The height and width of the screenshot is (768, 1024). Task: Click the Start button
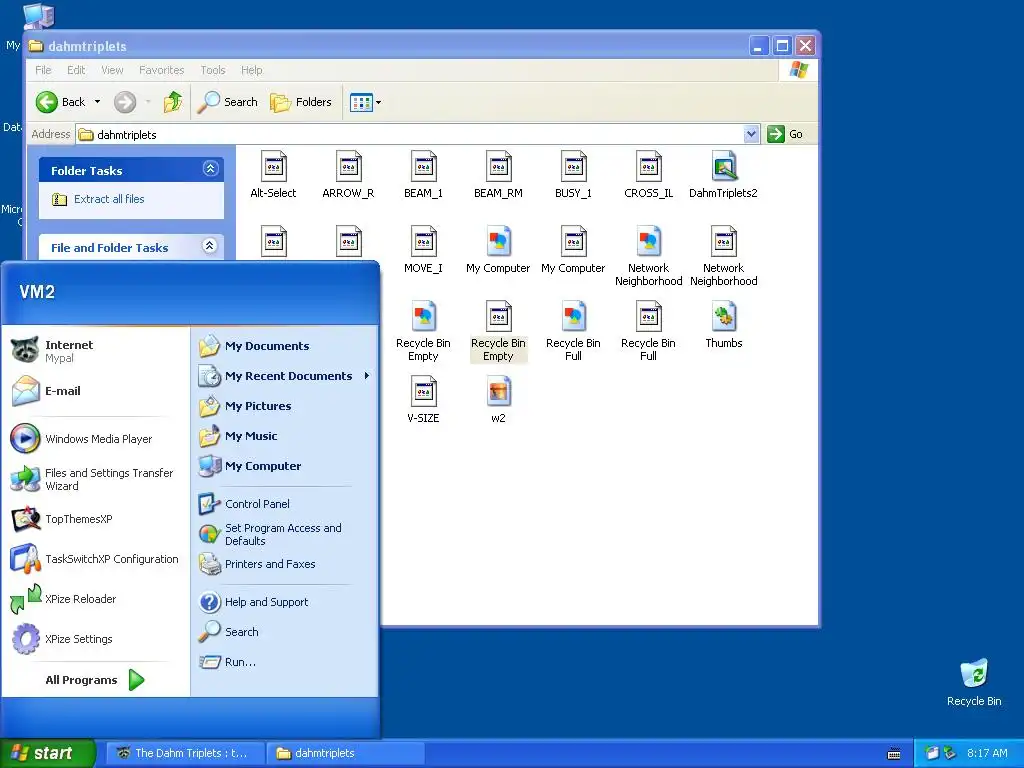[x=47, y=753]
